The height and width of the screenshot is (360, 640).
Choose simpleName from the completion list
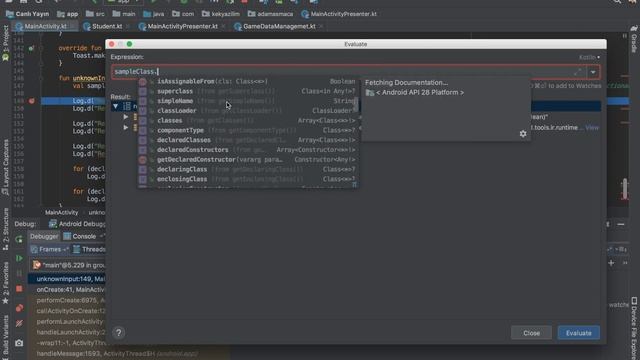[247, 101]
